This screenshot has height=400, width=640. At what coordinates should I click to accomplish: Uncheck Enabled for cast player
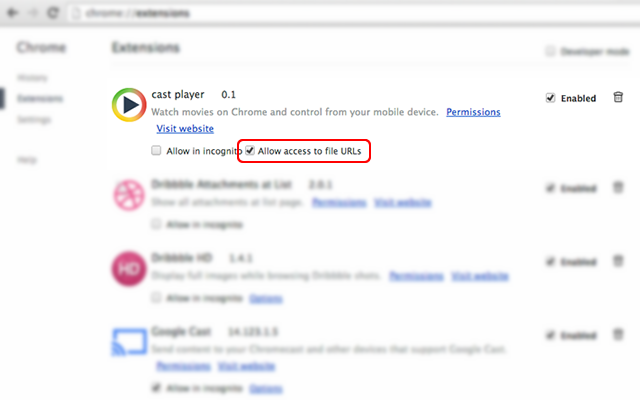(x=550, y=98)
